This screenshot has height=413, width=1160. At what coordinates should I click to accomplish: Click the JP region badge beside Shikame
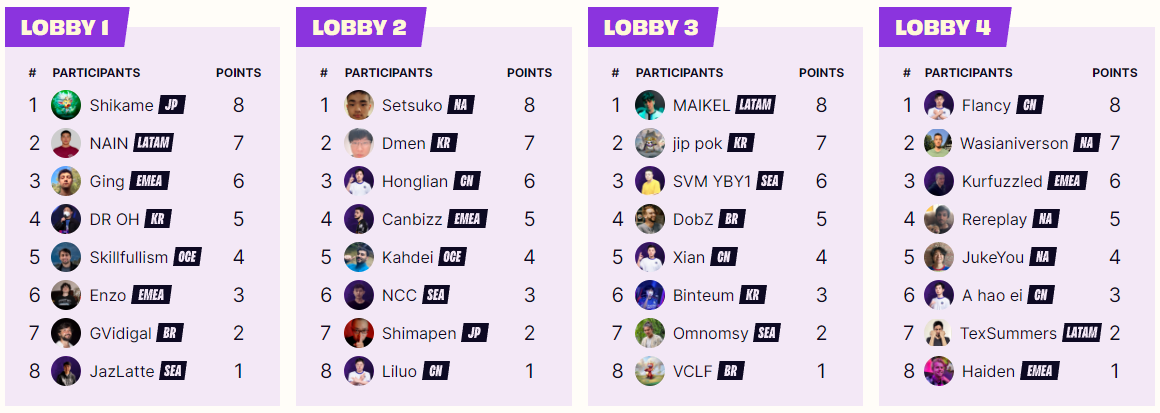tap(172, 105)
